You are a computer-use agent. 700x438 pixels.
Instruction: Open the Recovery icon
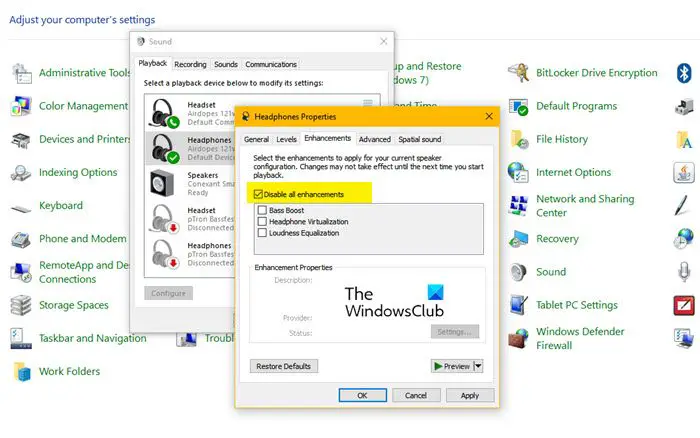pos(518,239)
